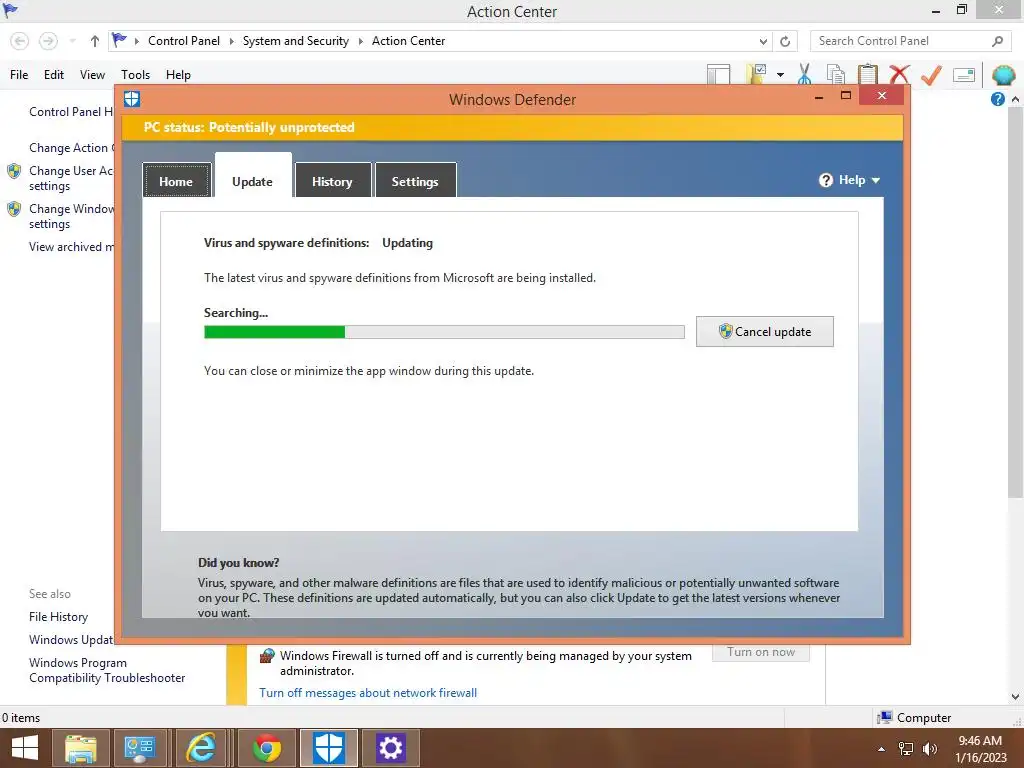
Task: Click the Windows Defender shield title icon
Action: (132, 99)
